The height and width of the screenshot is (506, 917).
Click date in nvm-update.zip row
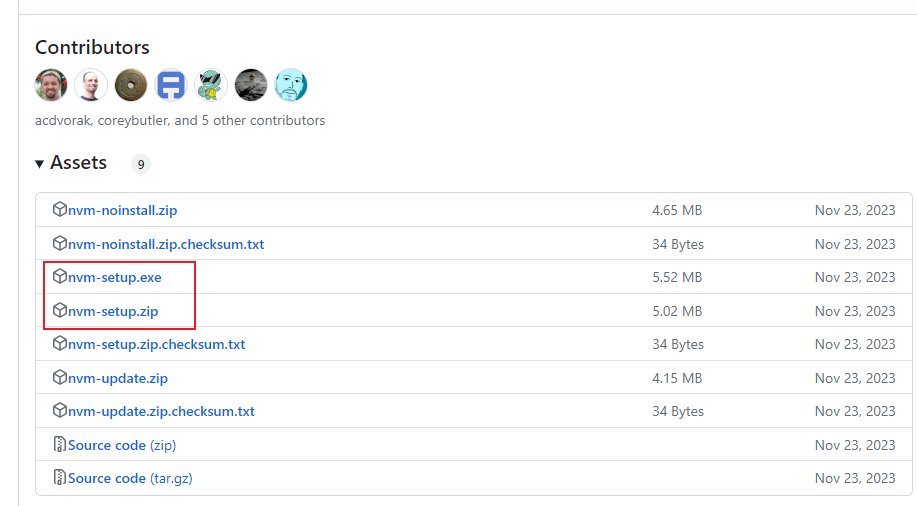coord(855,378)
